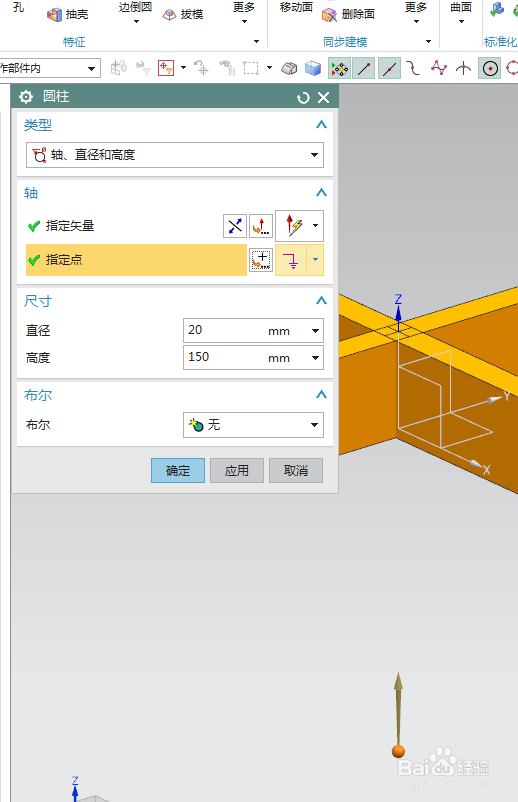Expand the 同步建模 group launcher arrow
This screenshot has width=518, height=802.
point(429,41)
